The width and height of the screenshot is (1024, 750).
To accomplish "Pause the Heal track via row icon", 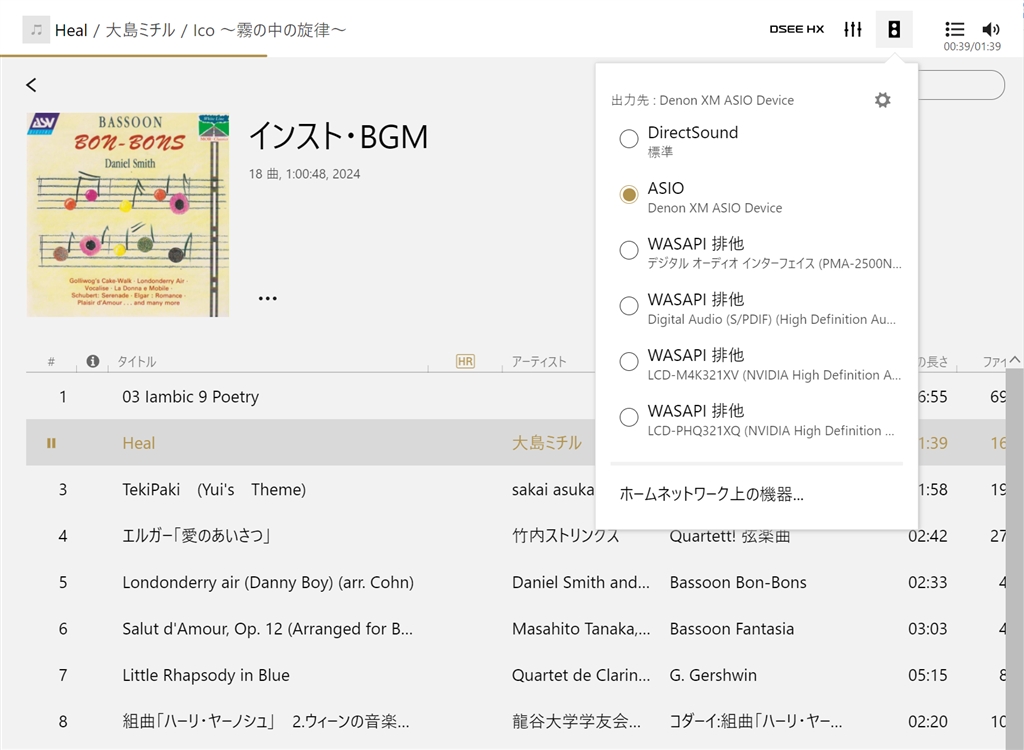I will coord(51,443).
